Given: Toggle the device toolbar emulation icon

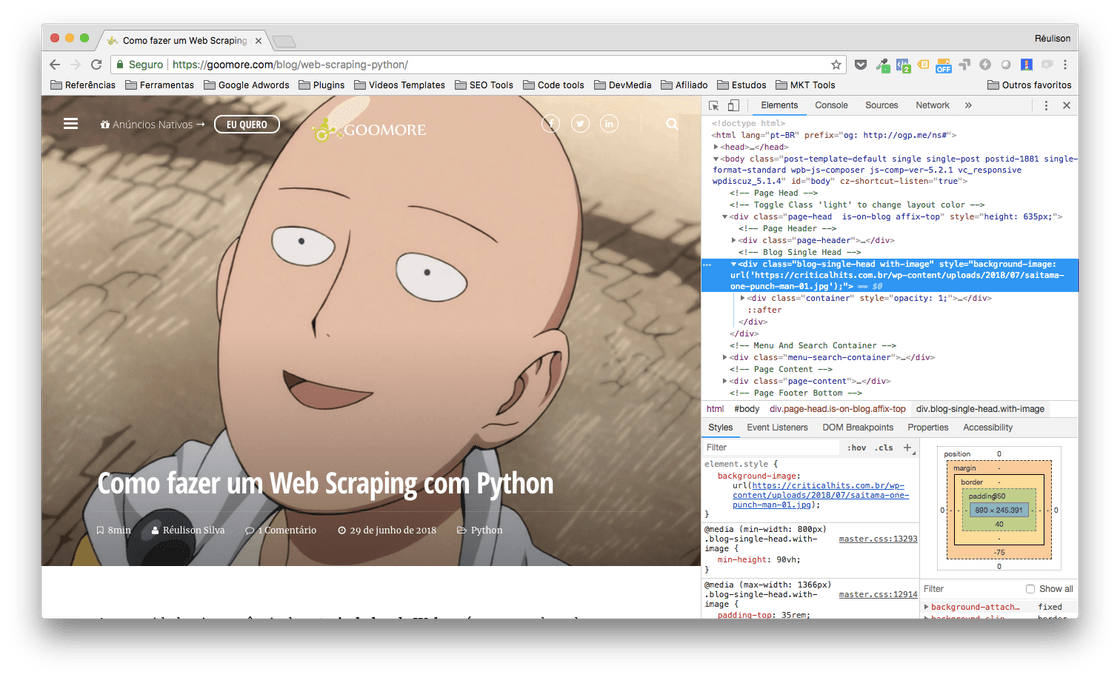Looking at the screenshot, I should pyautogui.click(x=733, y=105).
